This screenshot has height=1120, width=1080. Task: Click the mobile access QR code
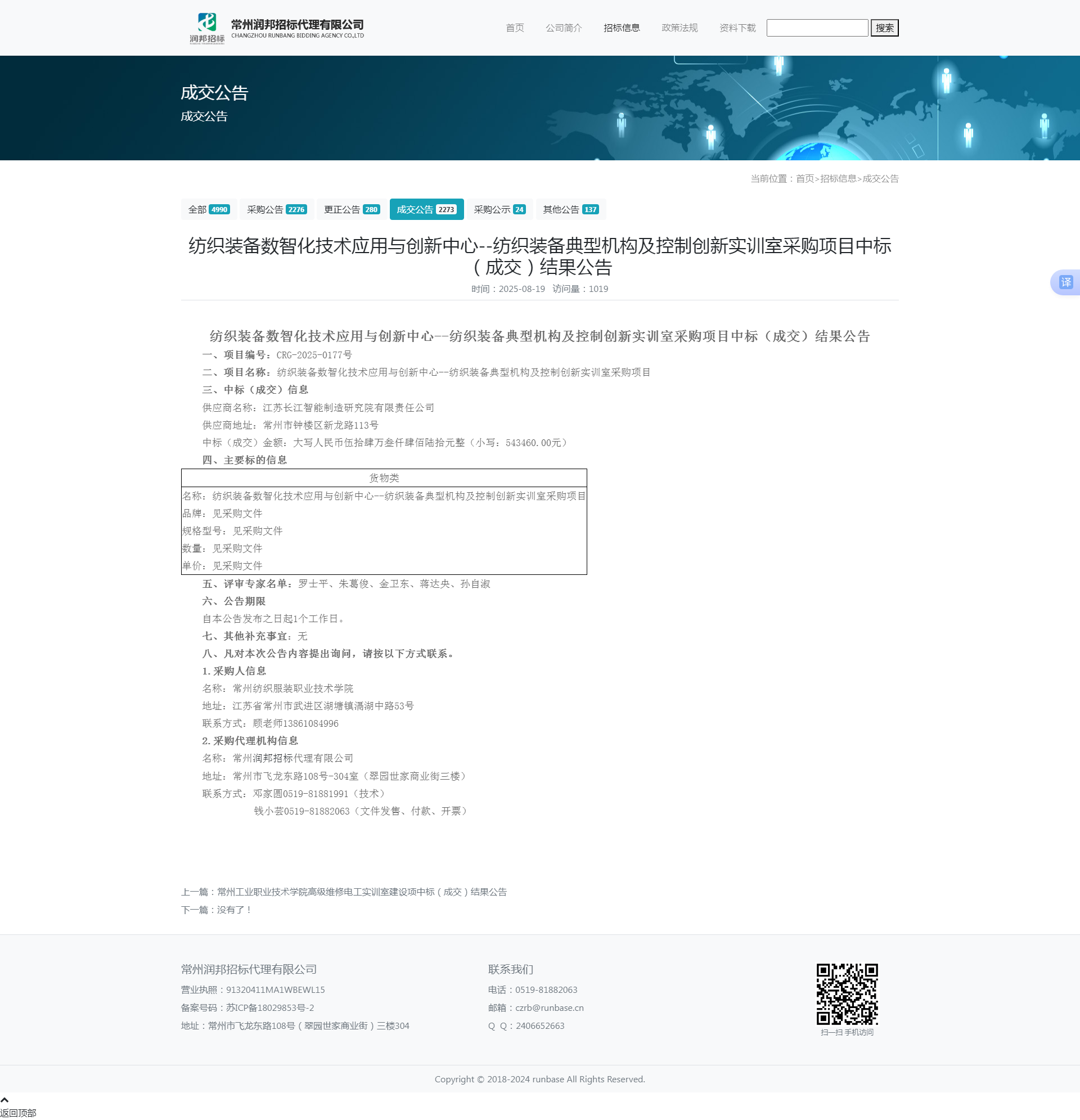point(847,995)
